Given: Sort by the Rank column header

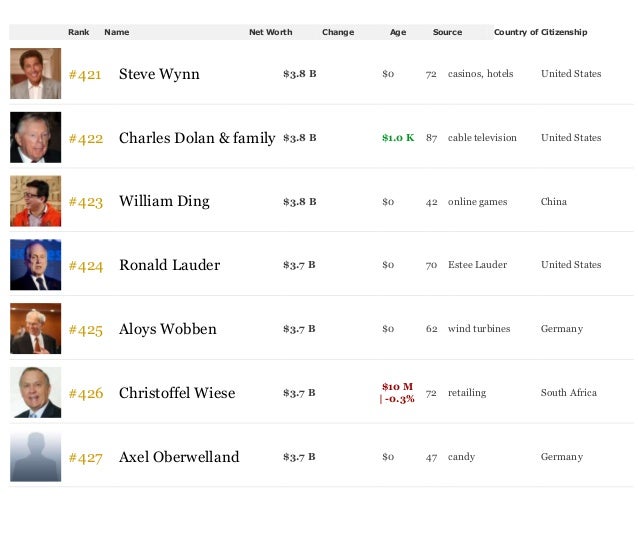Looking at the screenshot, I should pyautogui.click(x=79, y=32).
